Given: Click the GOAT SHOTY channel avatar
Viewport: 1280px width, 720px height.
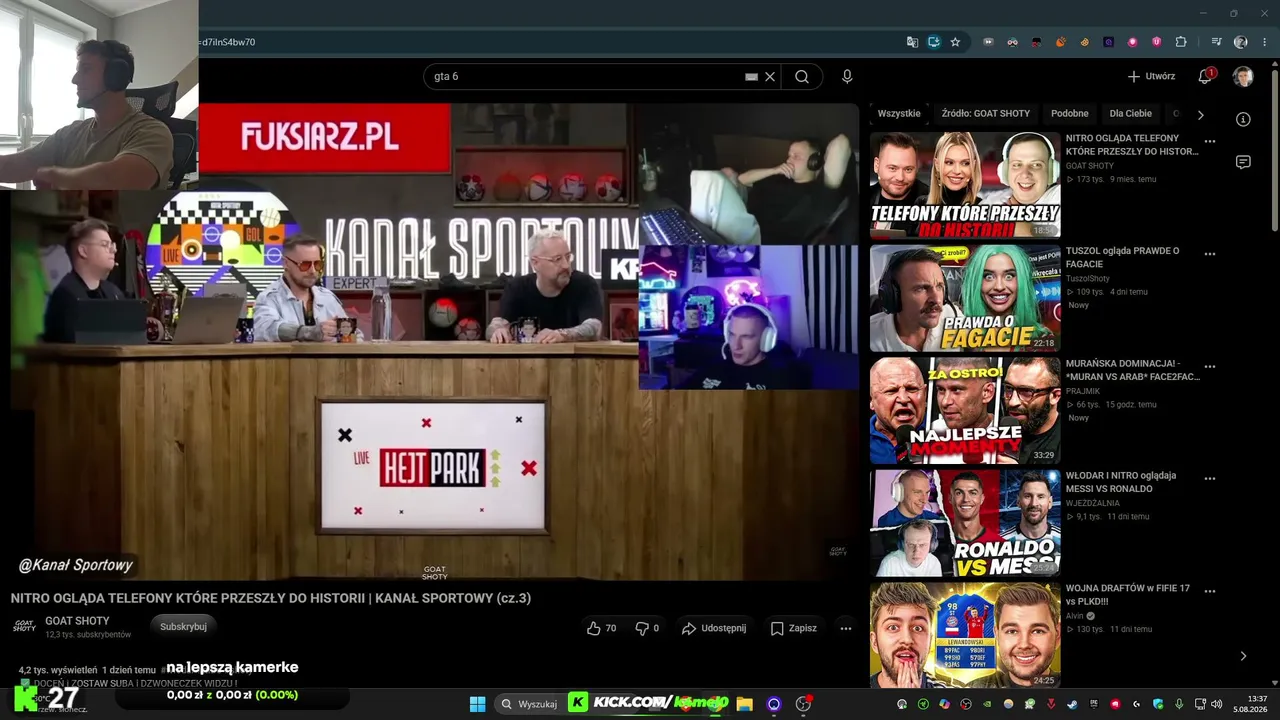Looking at the screenshot, I should click(24, 626).
